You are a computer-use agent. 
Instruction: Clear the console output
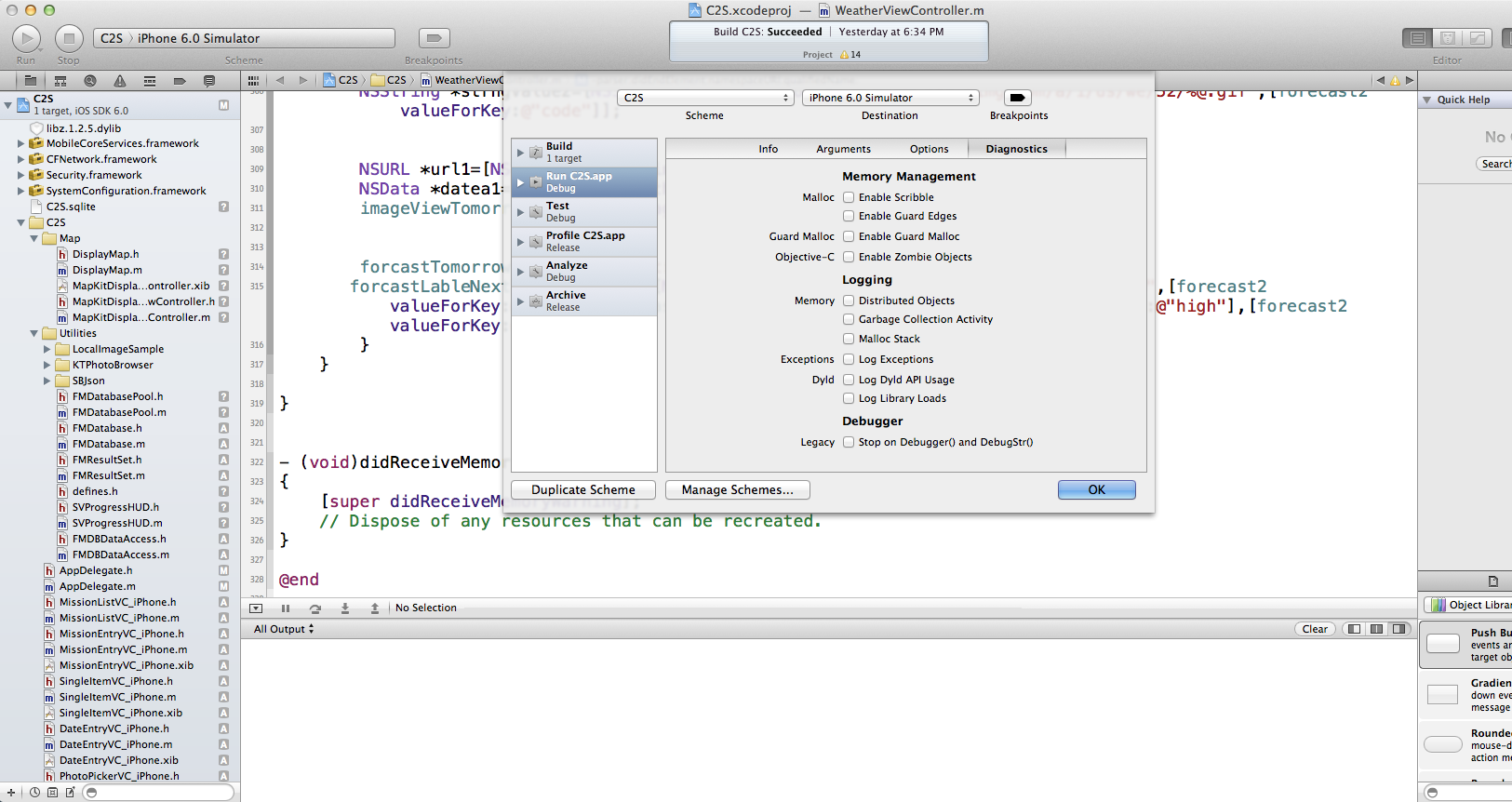click(1315, 629)
